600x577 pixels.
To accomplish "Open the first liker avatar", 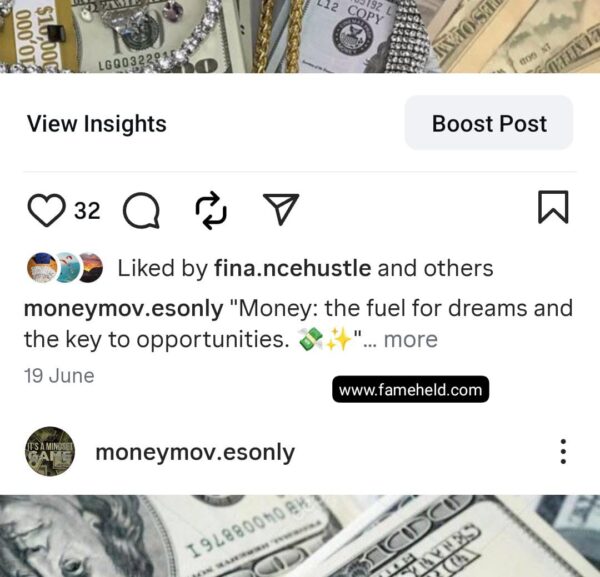I will point(41,267).
